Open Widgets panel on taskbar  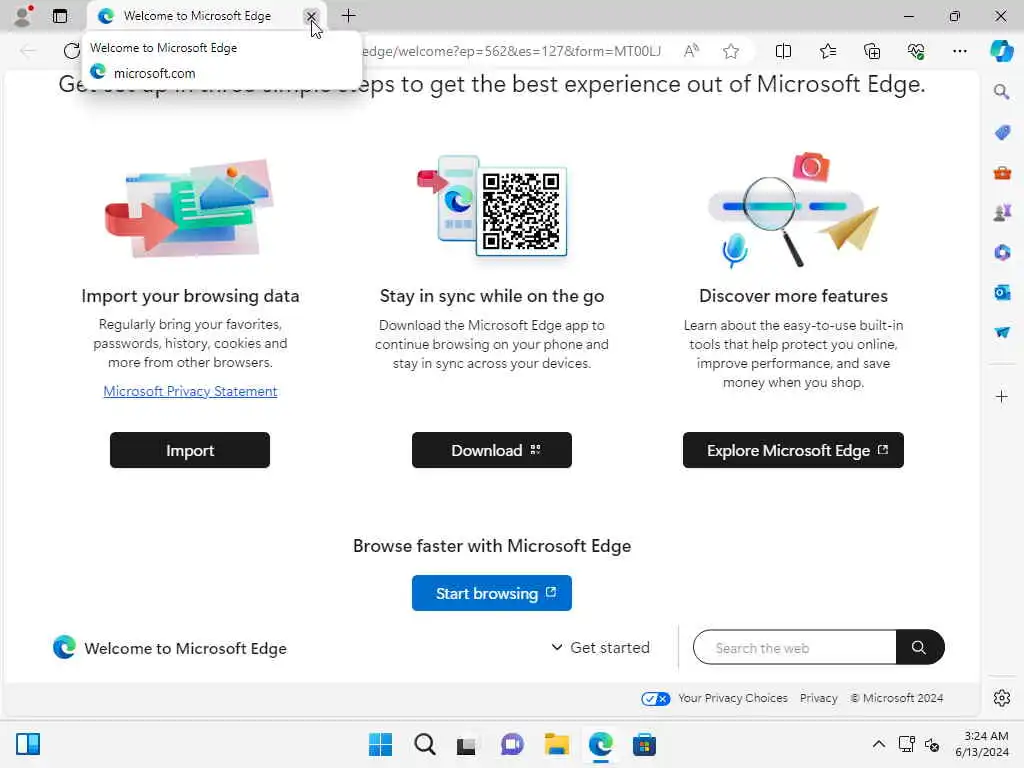click(28, 744)
